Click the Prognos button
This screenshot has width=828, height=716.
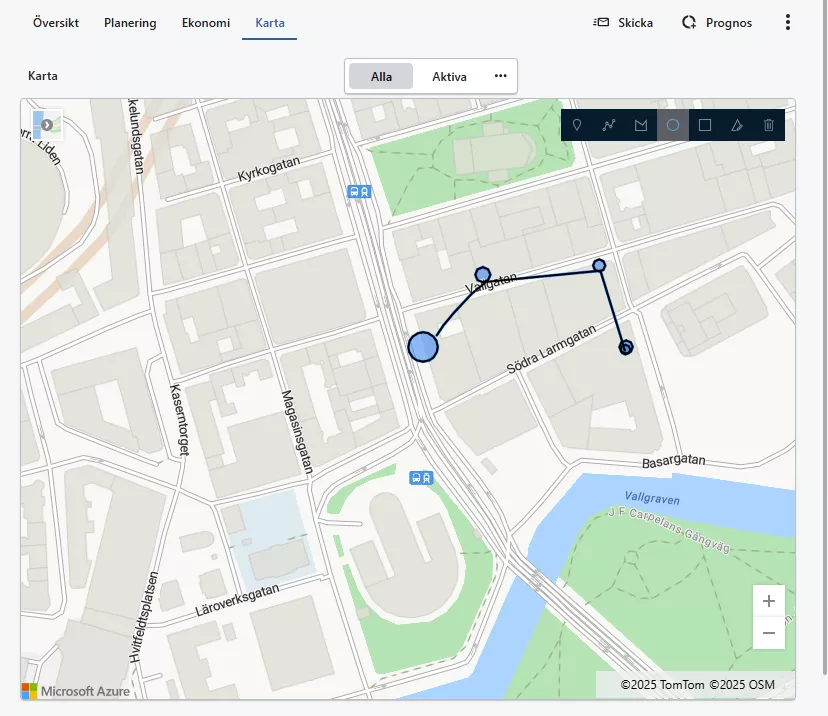[717, 23]
